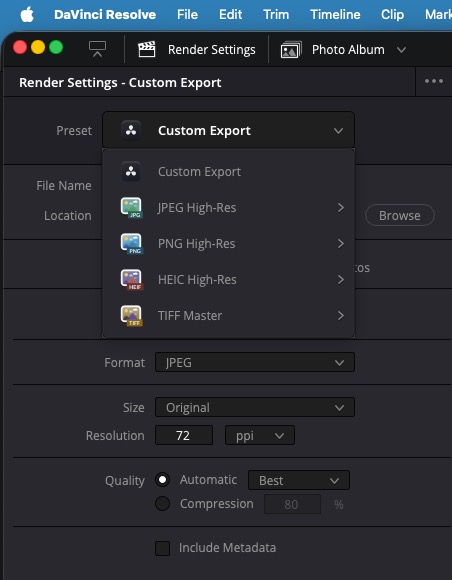Click the Resolve icon beside Custom Export entry

[x=131, y=172]
